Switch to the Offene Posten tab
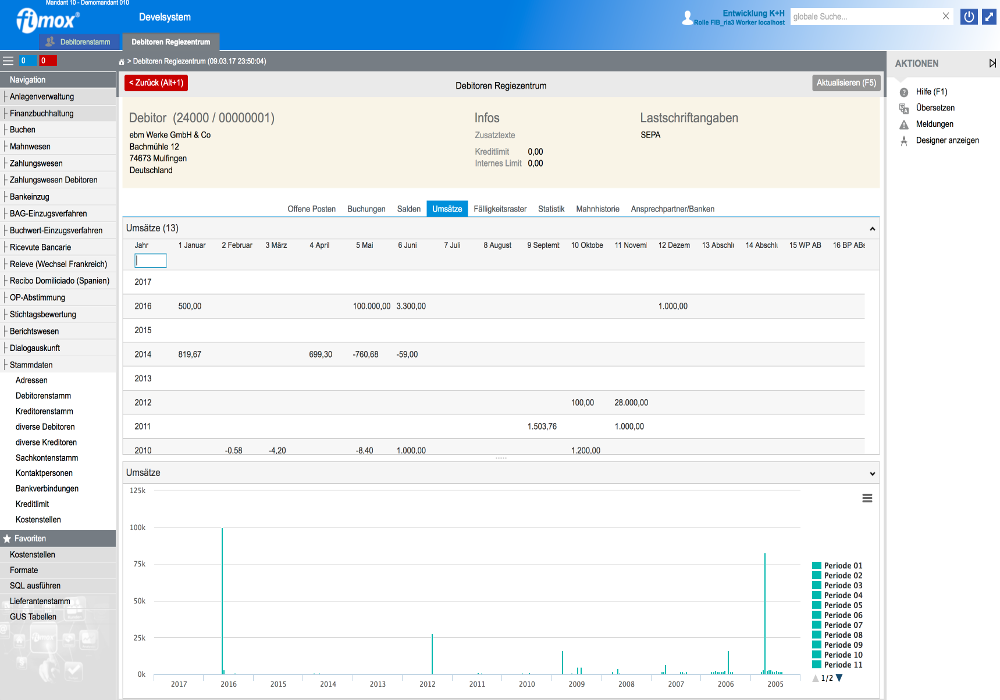The width and height of the screenshot is (1000, 700). (311, 209)
